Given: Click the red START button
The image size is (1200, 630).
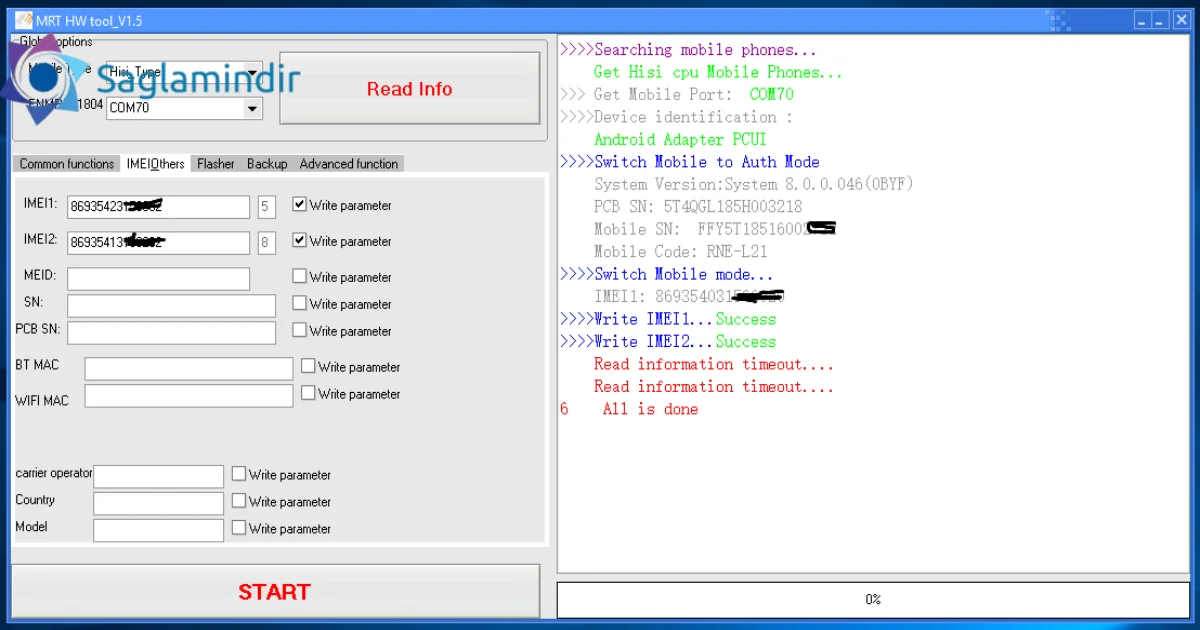Looking at the screenshot, I should click(x=275, y=592).
